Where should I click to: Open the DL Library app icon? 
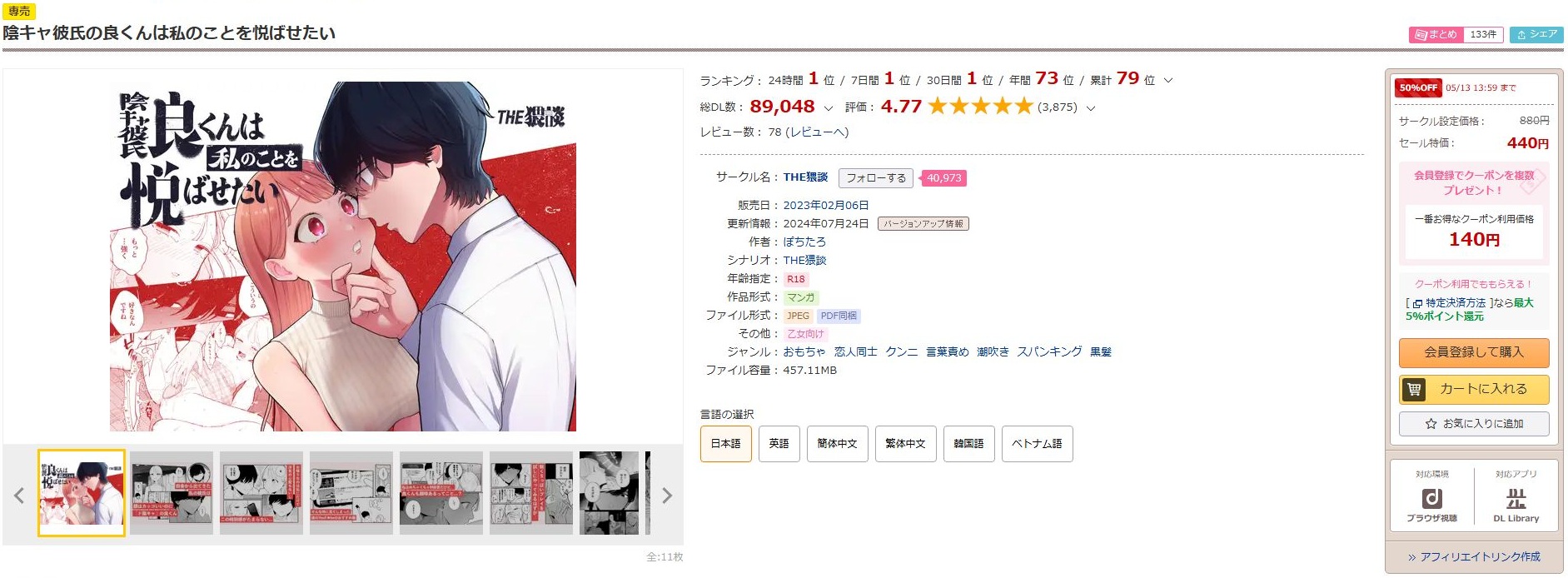click(1516, 498)
